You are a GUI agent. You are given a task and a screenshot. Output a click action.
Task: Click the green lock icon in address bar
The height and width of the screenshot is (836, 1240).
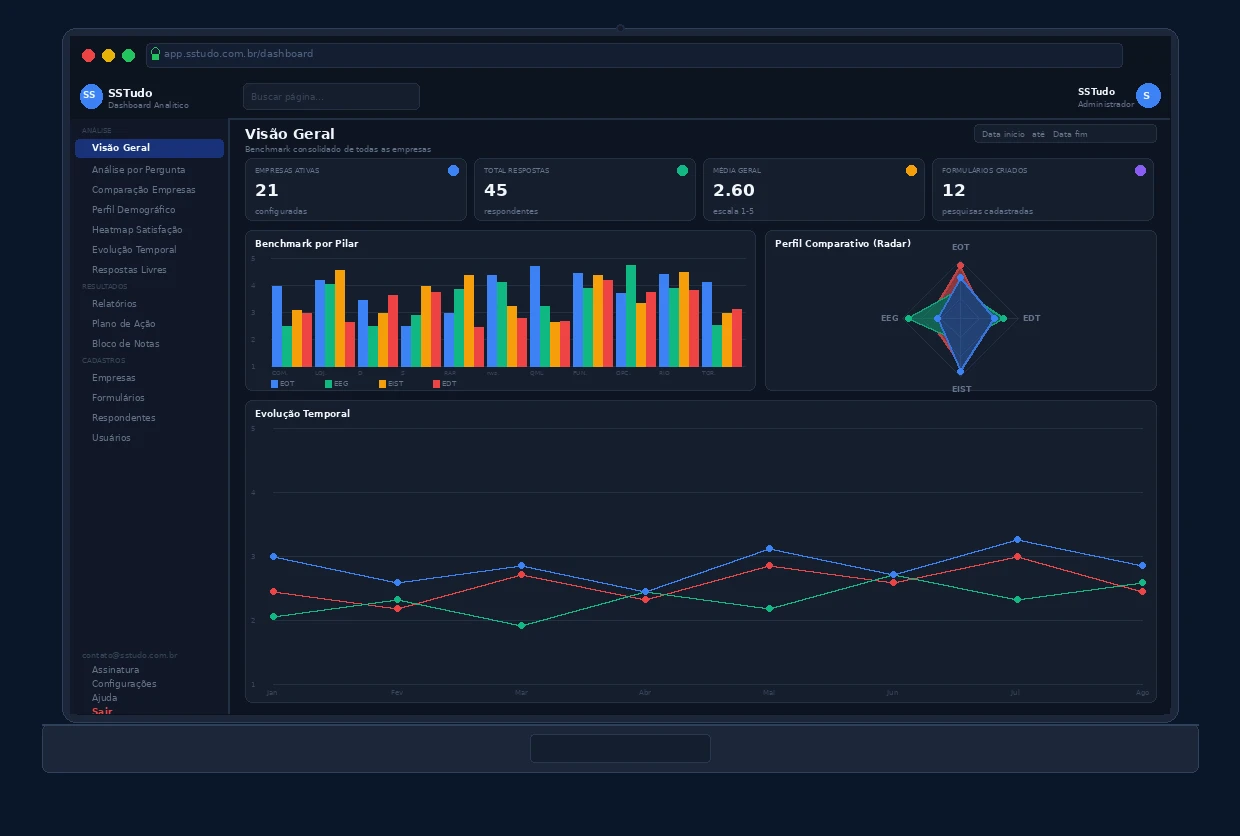pos(155,54)
